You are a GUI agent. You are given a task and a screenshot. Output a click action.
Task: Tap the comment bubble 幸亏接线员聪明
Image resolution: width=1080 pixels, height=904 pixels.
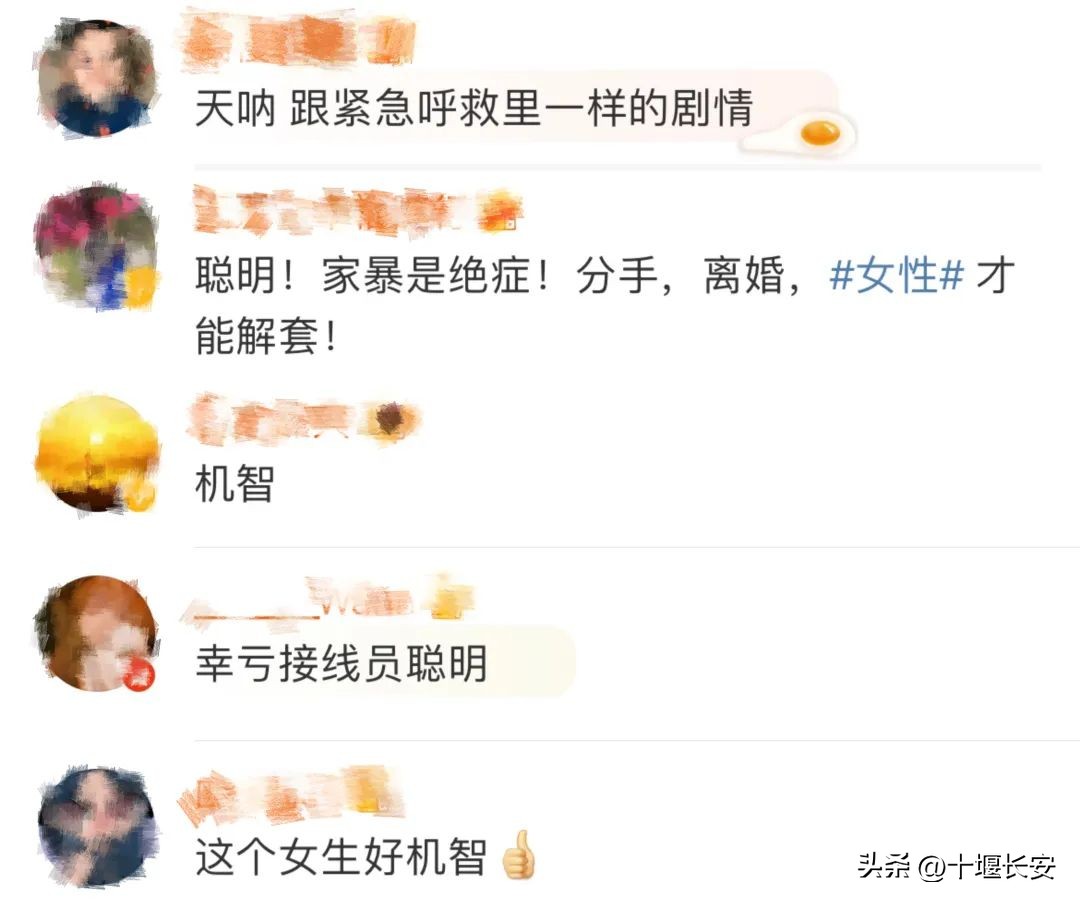pyautogui.click(x=383, y=663)
